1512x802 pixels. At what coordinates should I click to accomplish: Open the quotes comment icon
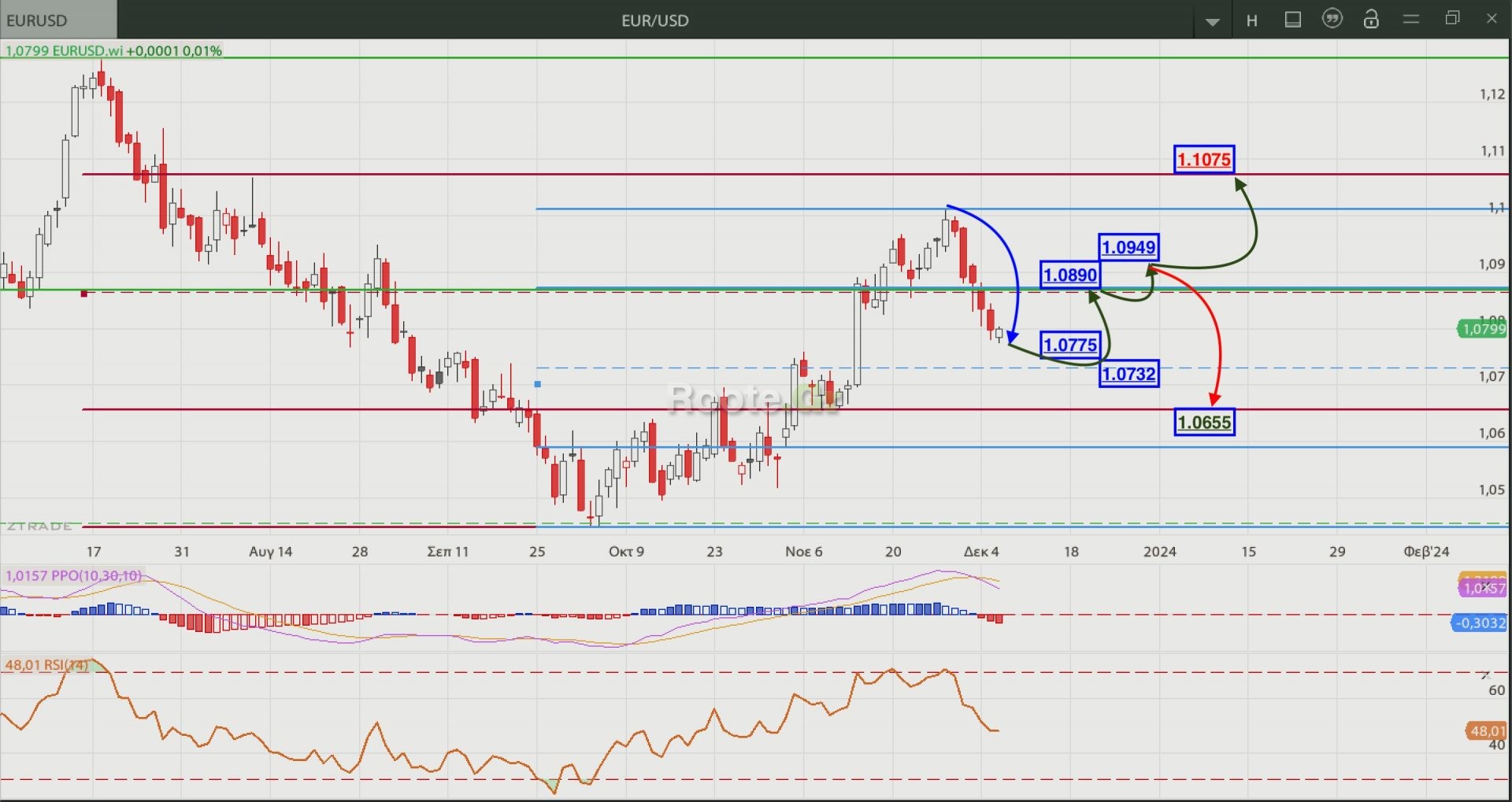(1332, 20)
